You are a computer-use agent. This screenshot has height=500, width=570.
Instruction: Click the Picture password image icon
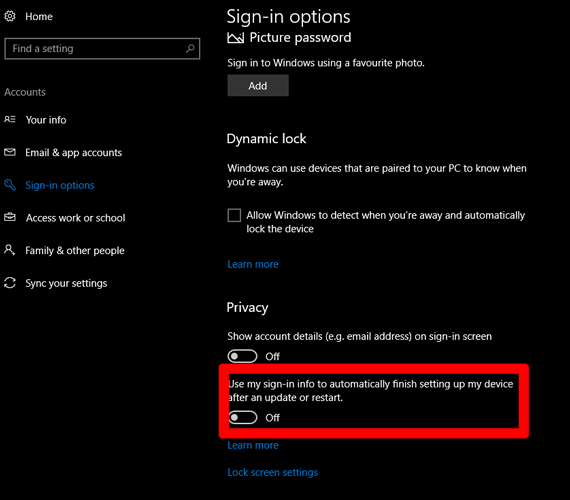pos(236,37)
